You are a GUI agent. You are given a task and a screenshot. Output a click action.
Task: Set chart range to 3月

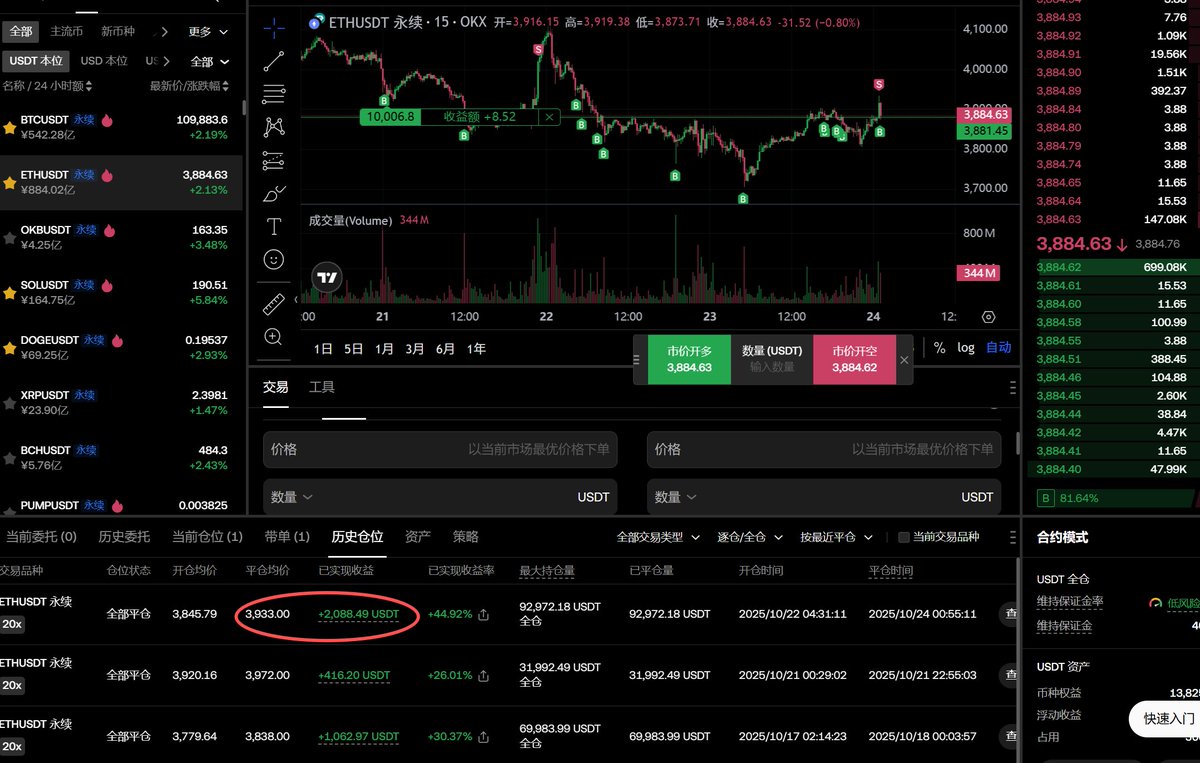tap(415, 349)
